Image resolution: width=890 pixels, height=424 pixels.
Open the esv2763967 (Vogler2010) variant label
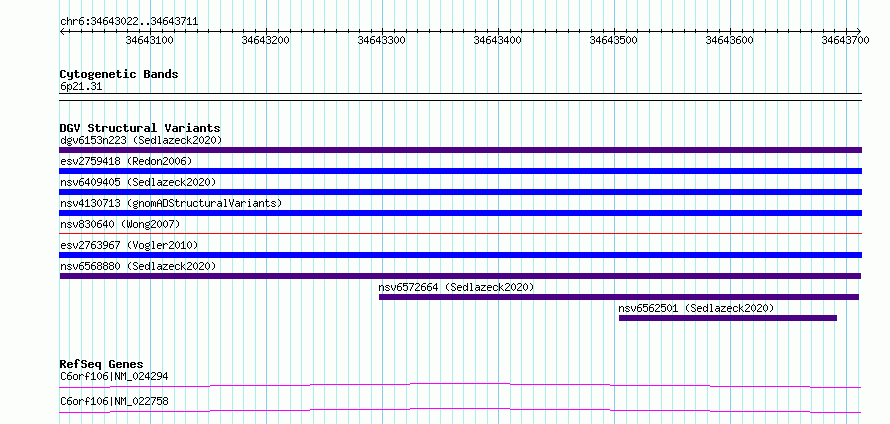[129, 245]
